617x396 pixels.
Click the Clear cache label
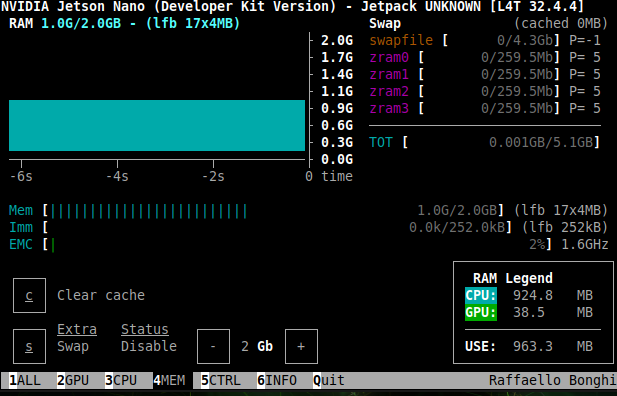pyautogui.click(x=101, y=295)
